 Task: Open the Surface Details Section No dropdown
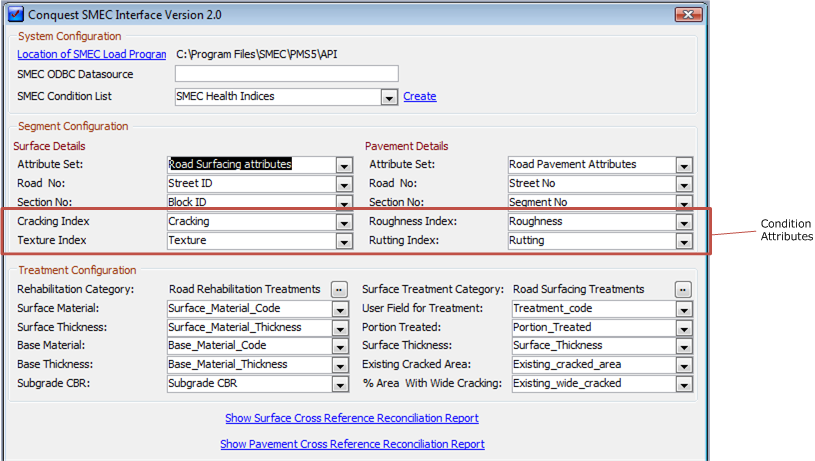click(x=344, y=203)
